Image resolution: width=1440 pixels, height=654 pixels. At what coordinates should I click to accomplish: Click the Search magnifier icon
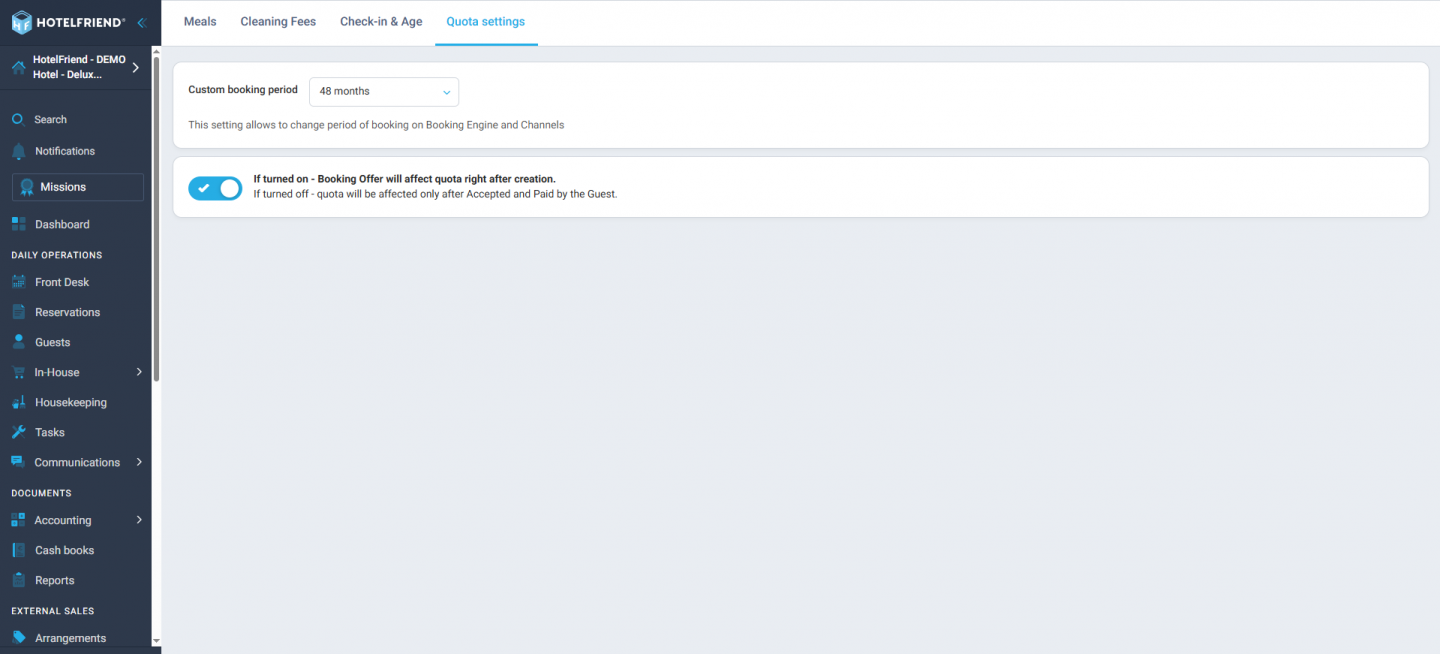click(18, 120)
